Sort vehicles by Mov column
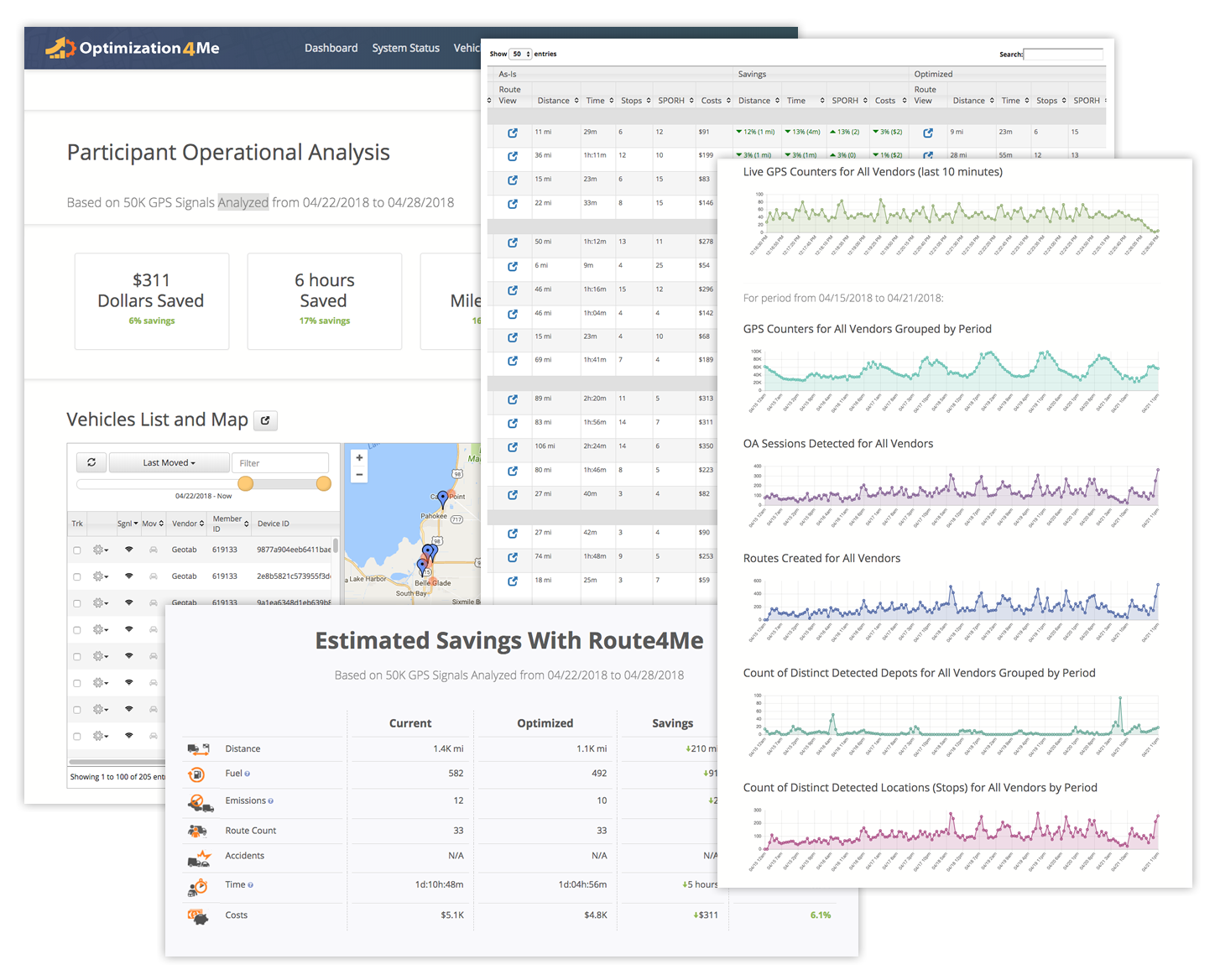Viewport: 1215px width, 980px height. [x=153, y=524]
